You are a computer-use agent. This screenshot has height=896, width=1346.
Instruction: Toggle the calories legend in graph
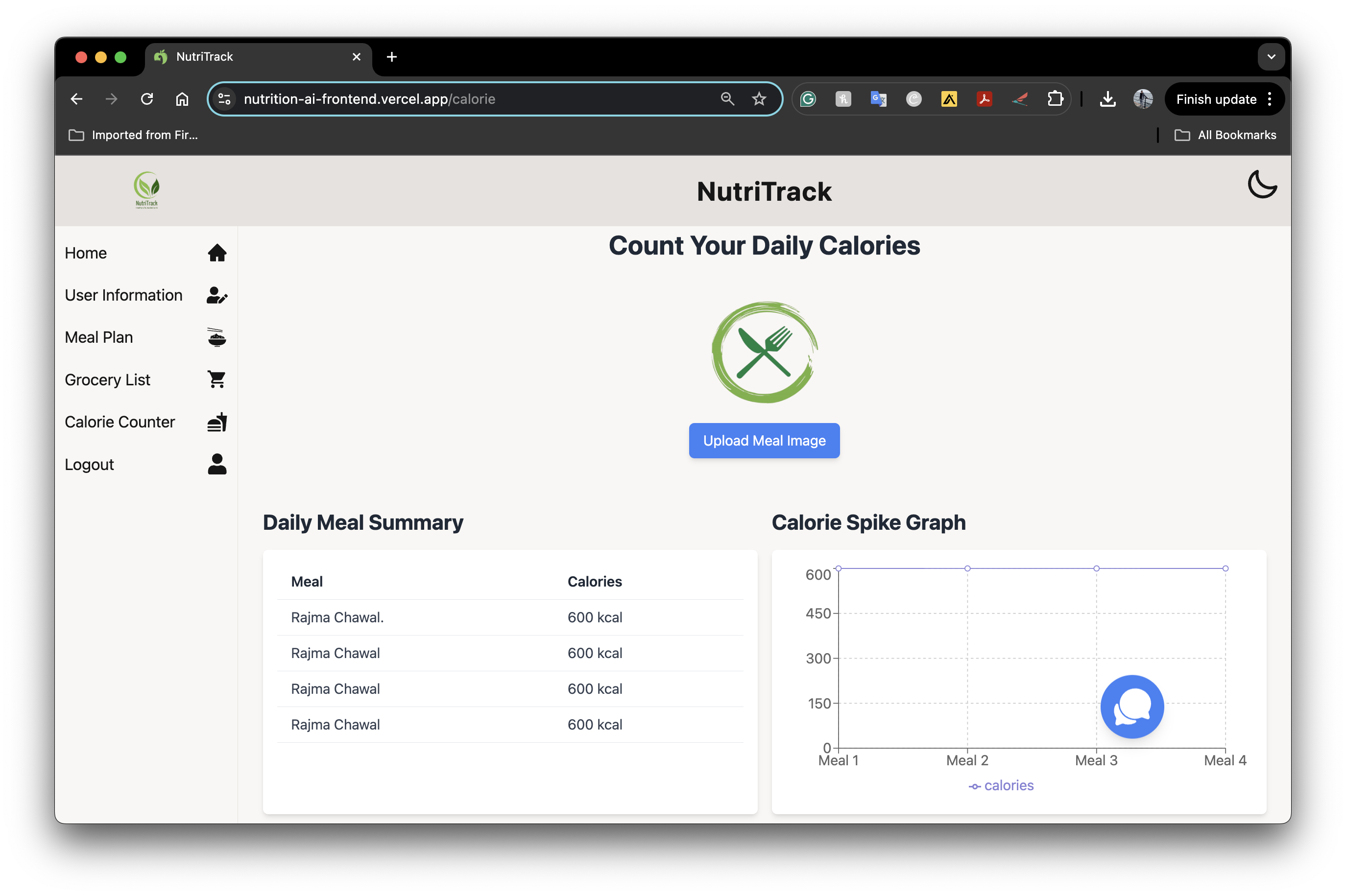(1001, 786)
